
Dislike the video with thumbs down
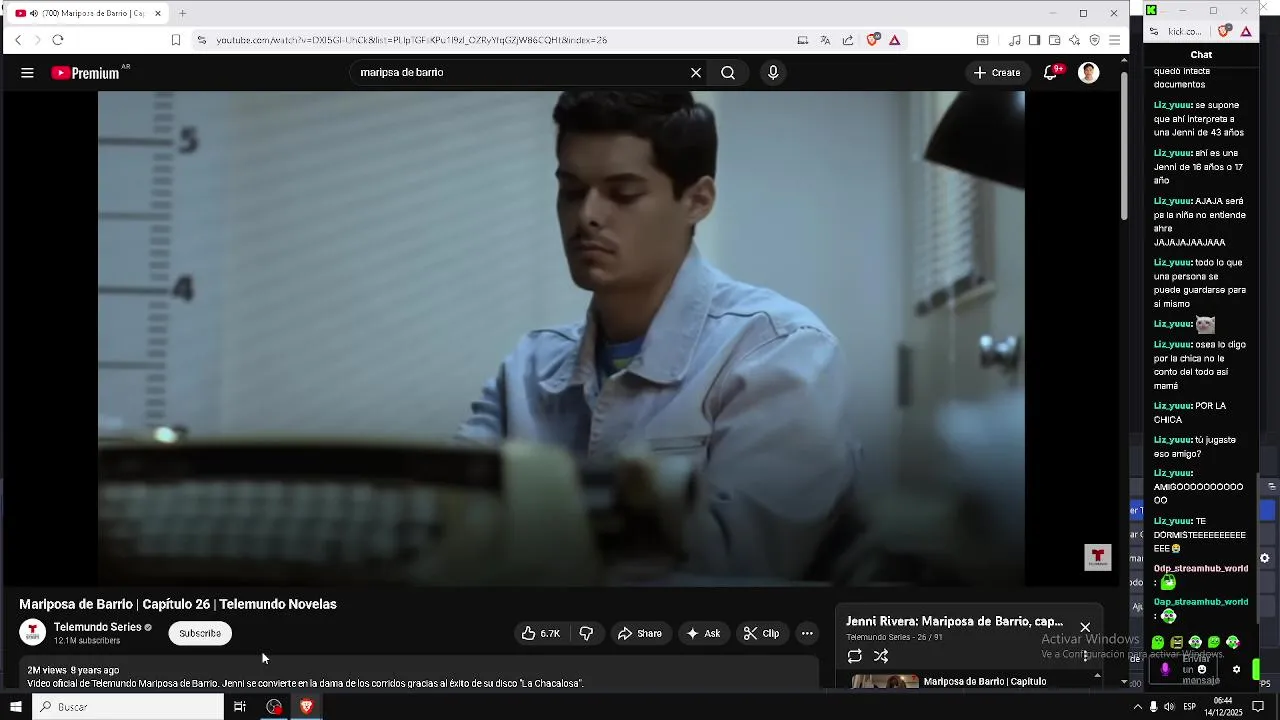[587, 633]
